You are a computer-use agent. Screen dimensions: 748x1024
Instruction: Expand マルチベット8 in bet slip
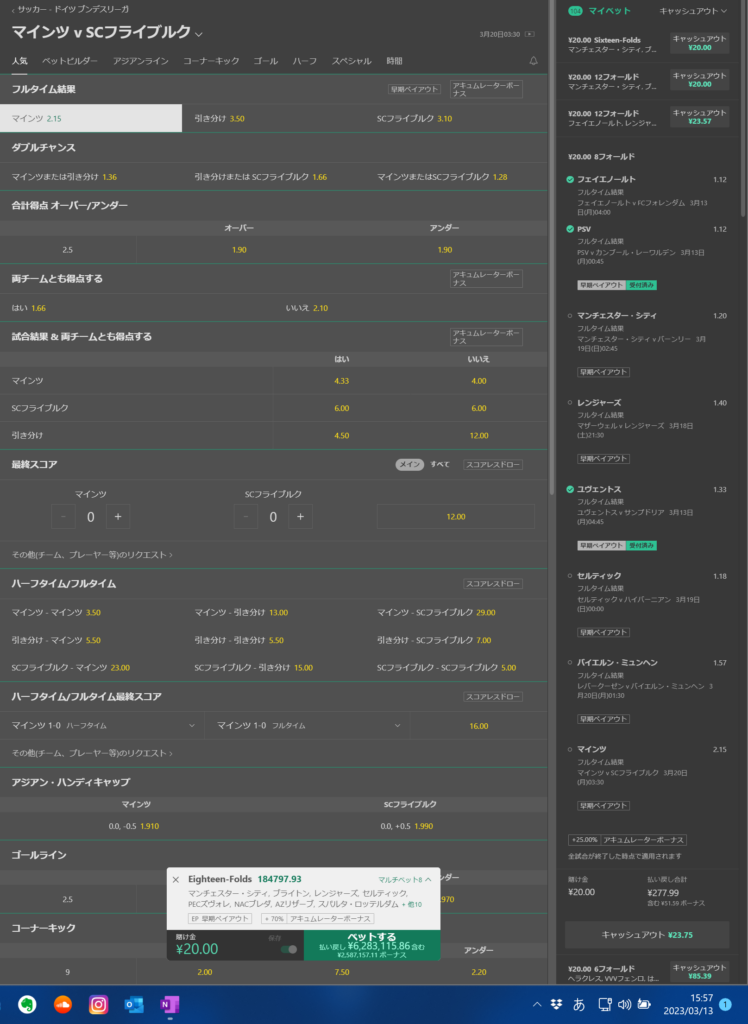pos(405,880)
